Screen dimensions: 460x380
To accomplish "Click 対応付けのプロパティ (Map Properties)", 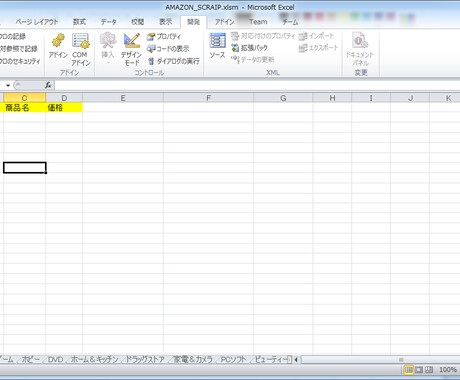I will click(x=263, y=36).
